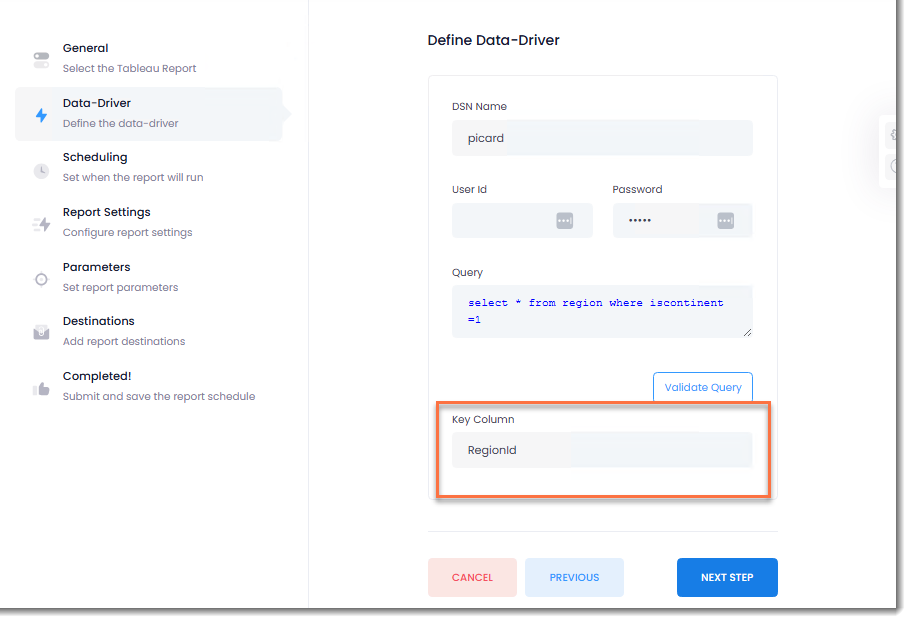Click the icon inside Password field
This screenshot has height=623, width=911.
pos(725,221)
